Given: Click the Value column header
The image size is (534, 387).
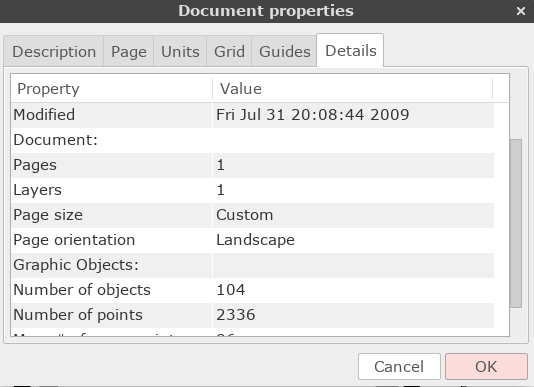Looking at the screenshot, I should (x=352, y=89).
